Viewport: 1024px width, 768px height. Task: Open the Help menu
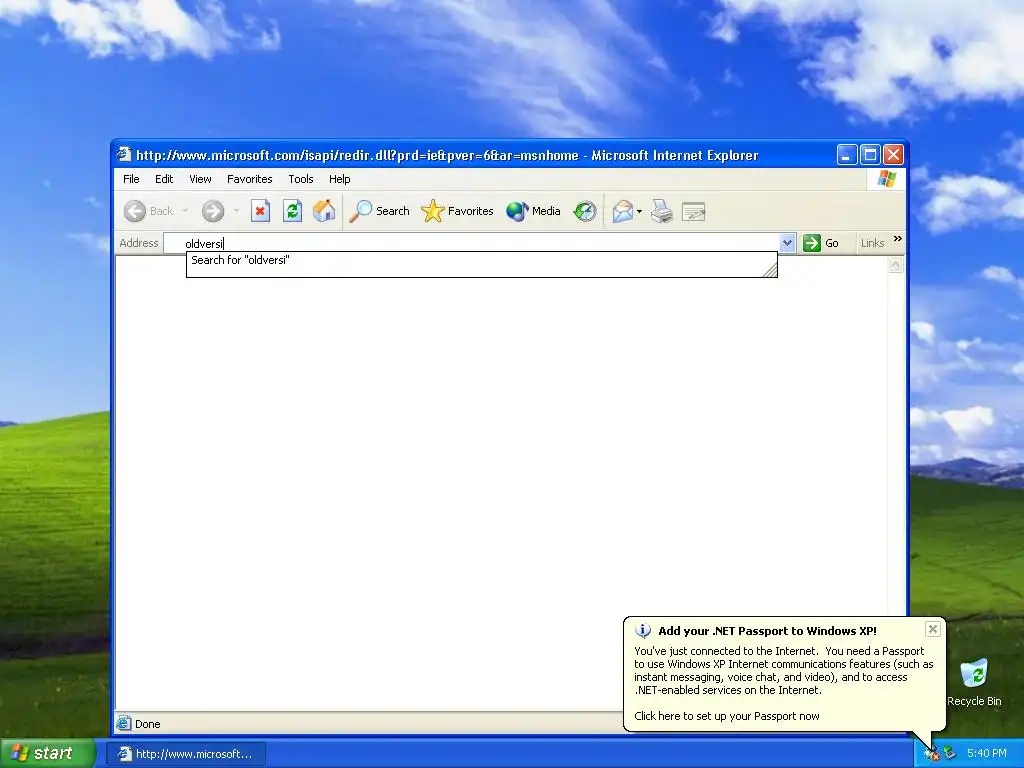pos(340,179)
